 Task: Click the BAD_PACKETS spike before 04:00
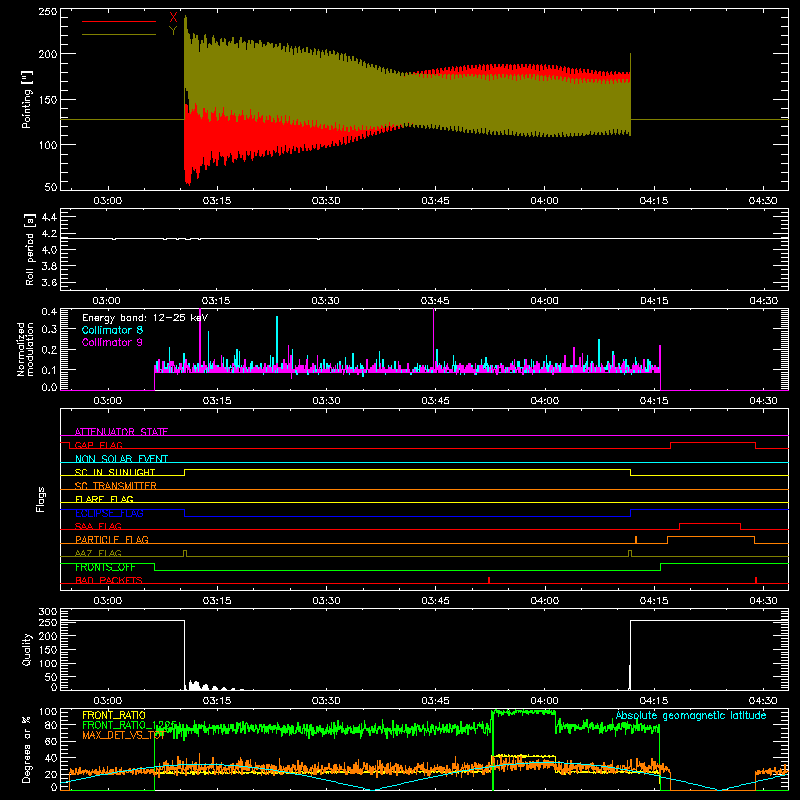[489, 580]
